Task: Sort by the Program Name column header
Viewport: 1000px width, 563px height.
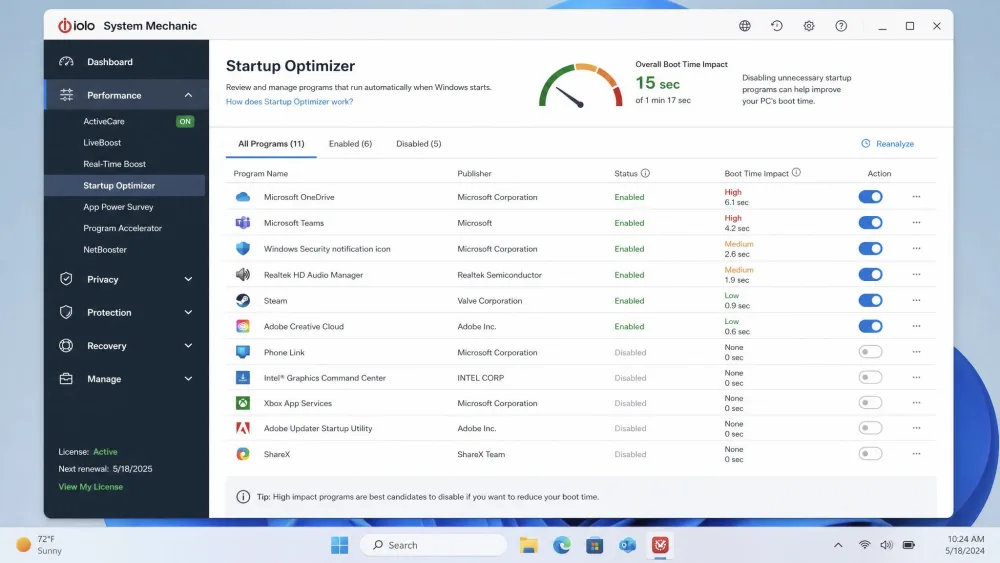Action: pyautogui.click(x=260, y=173)
